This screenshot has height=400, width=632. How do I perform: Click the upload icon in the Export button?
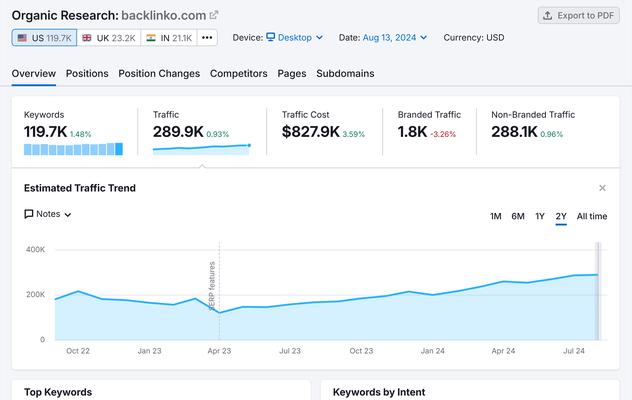(x=547, y=15)
